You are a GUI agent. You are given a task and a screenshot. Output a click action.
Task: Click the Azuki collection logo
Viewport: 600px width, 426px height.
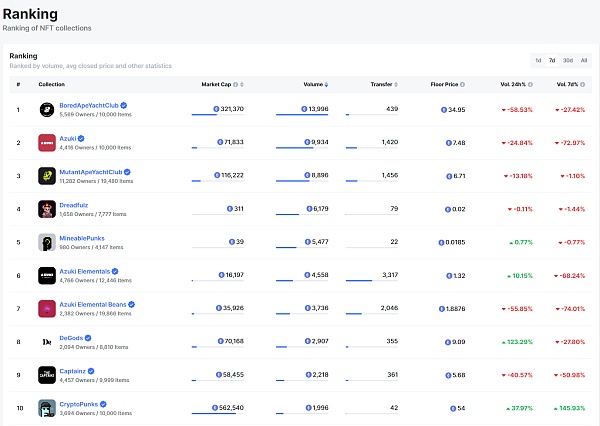[47, 142]
